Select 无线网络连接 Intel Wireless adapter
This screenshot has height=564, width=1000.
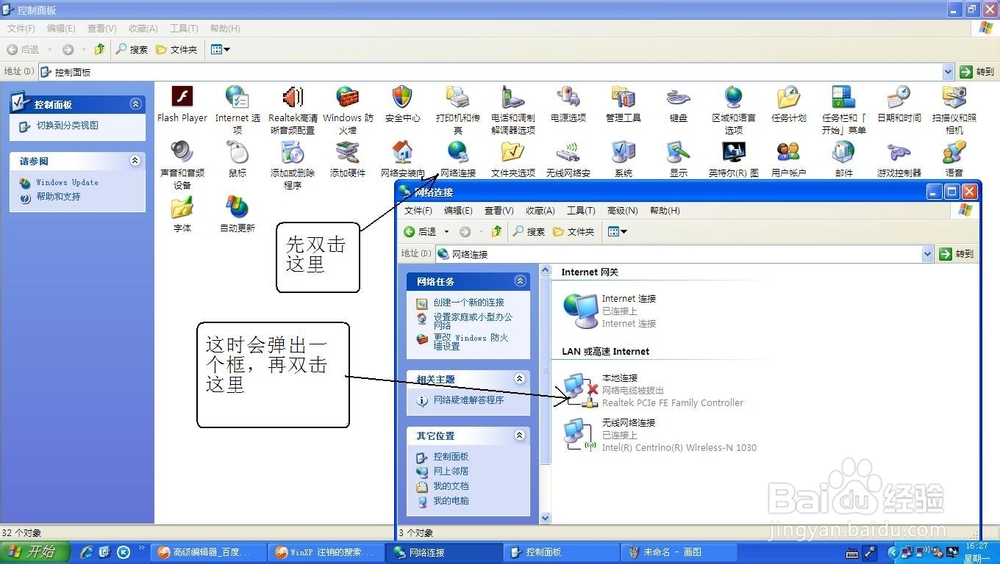pyautogui.click(x=660, y=434)
